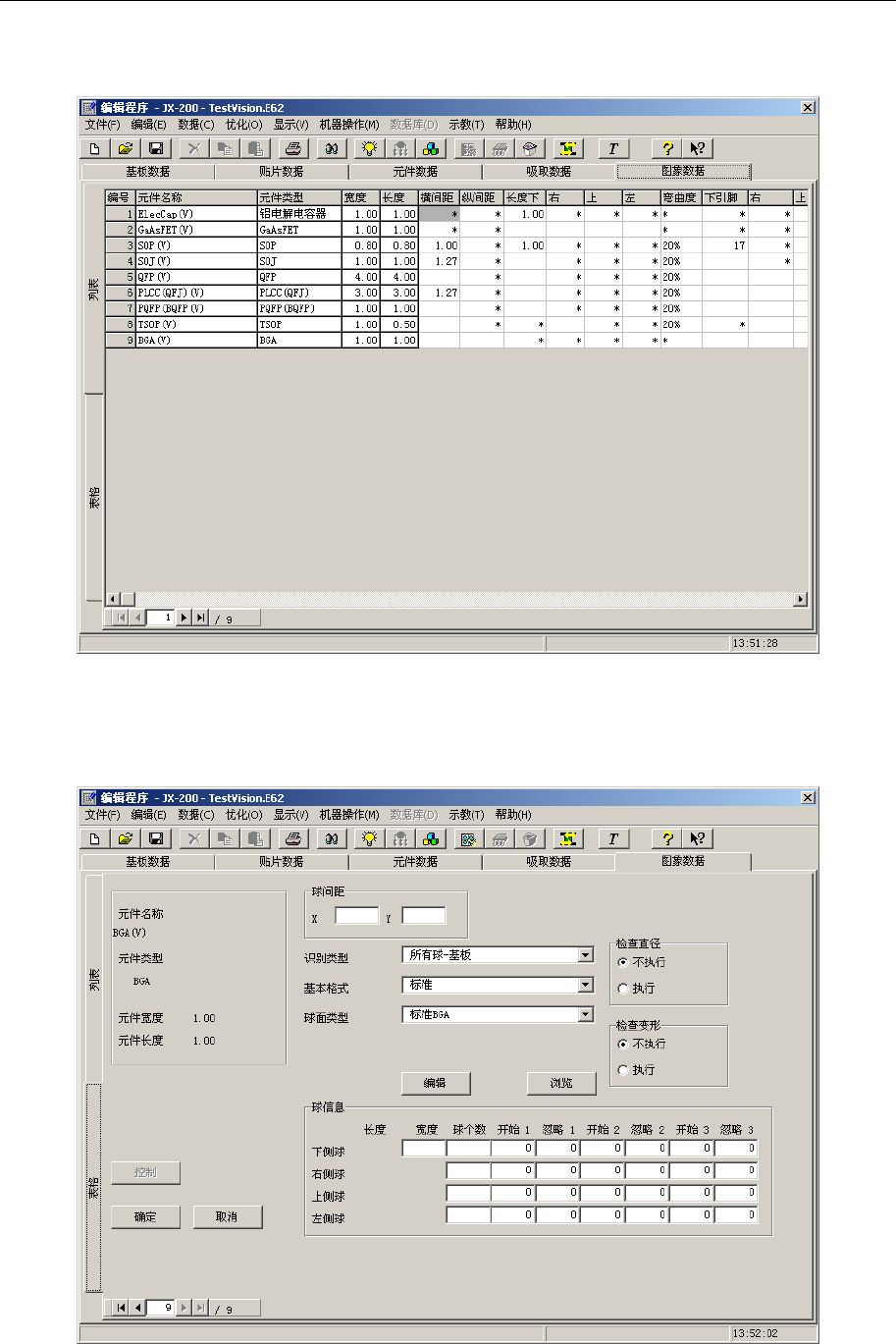Click yellow-green square icon in BGA form window
896x1344 pixels.
click(568, 838)
